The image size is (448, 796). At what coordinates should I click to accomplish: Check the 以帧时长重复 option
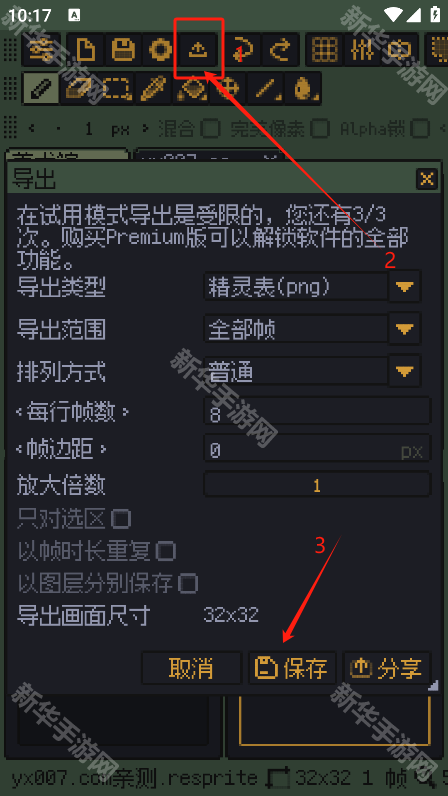coord(166,551)
